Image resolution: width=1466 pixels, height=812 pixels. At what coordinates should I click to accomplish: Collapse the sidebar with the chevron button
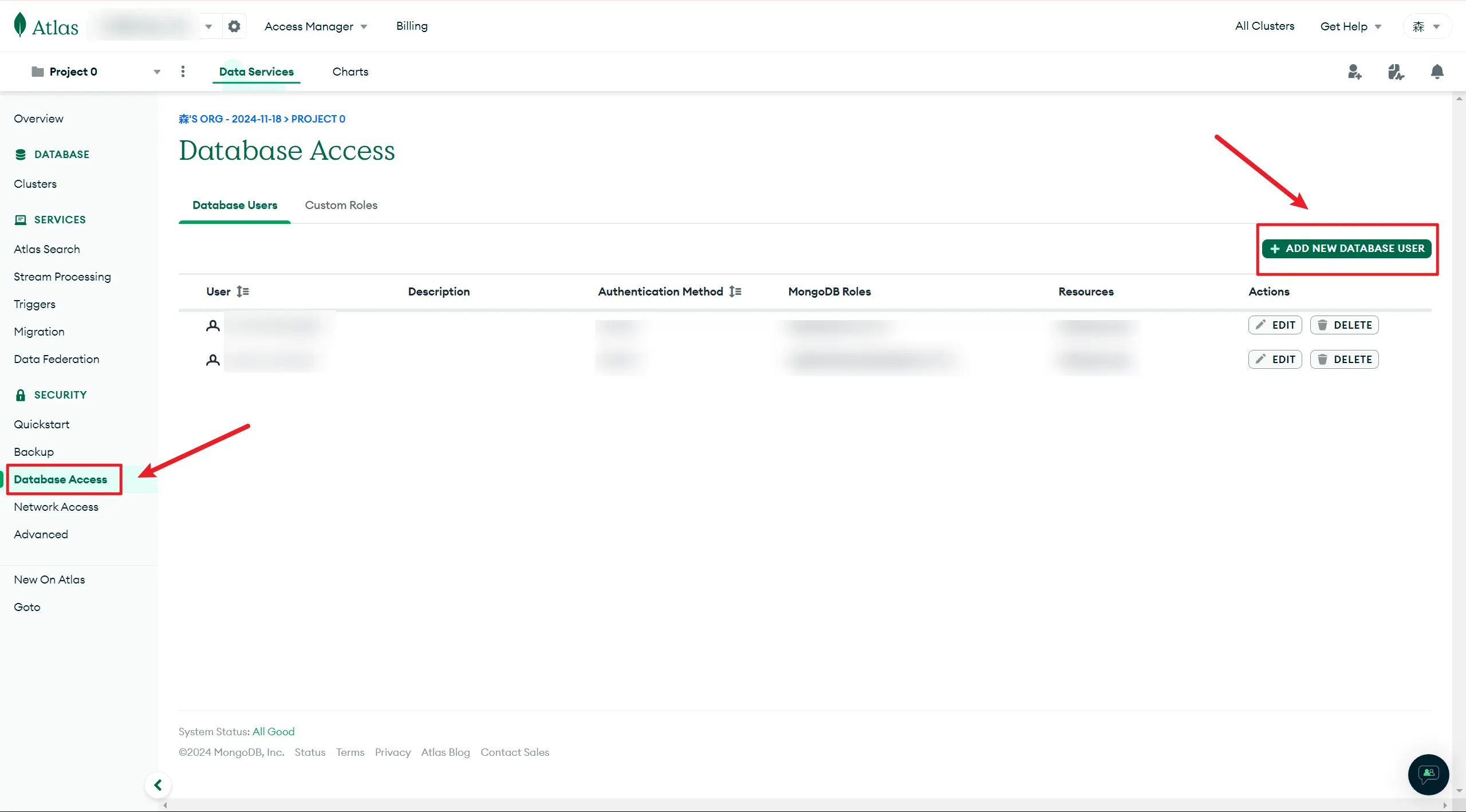point(158,785)
